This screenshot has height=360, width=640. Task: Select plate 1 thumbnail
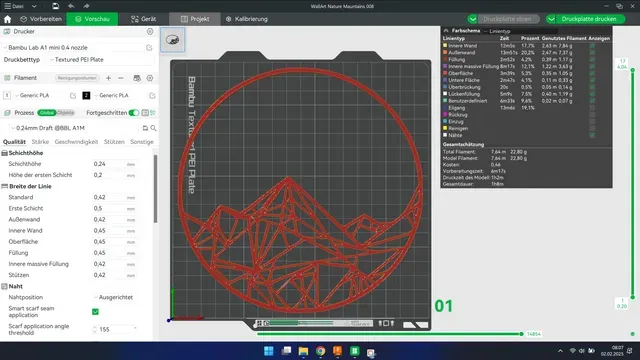click(173, 40)
